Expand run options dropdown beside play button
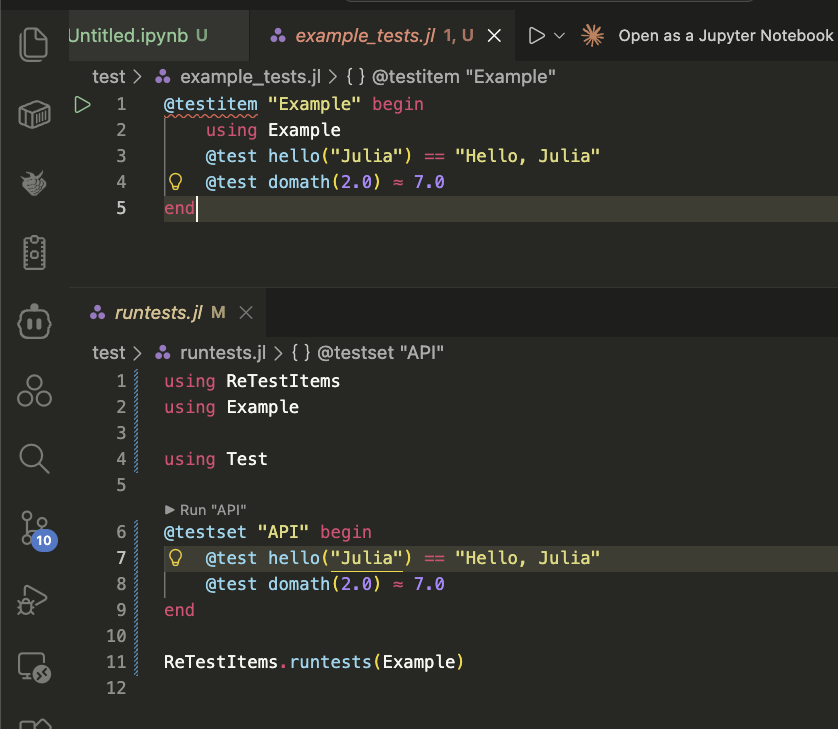 tap(559, 36)
